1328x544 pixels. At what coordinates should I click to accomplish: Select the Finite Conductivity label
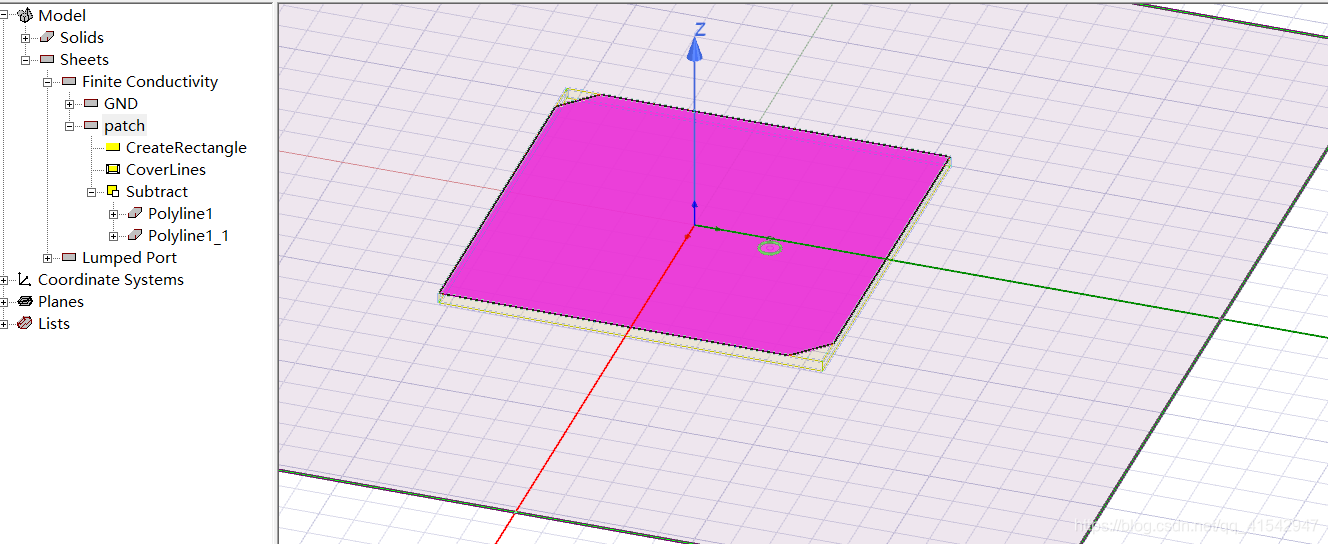[150, 81]
